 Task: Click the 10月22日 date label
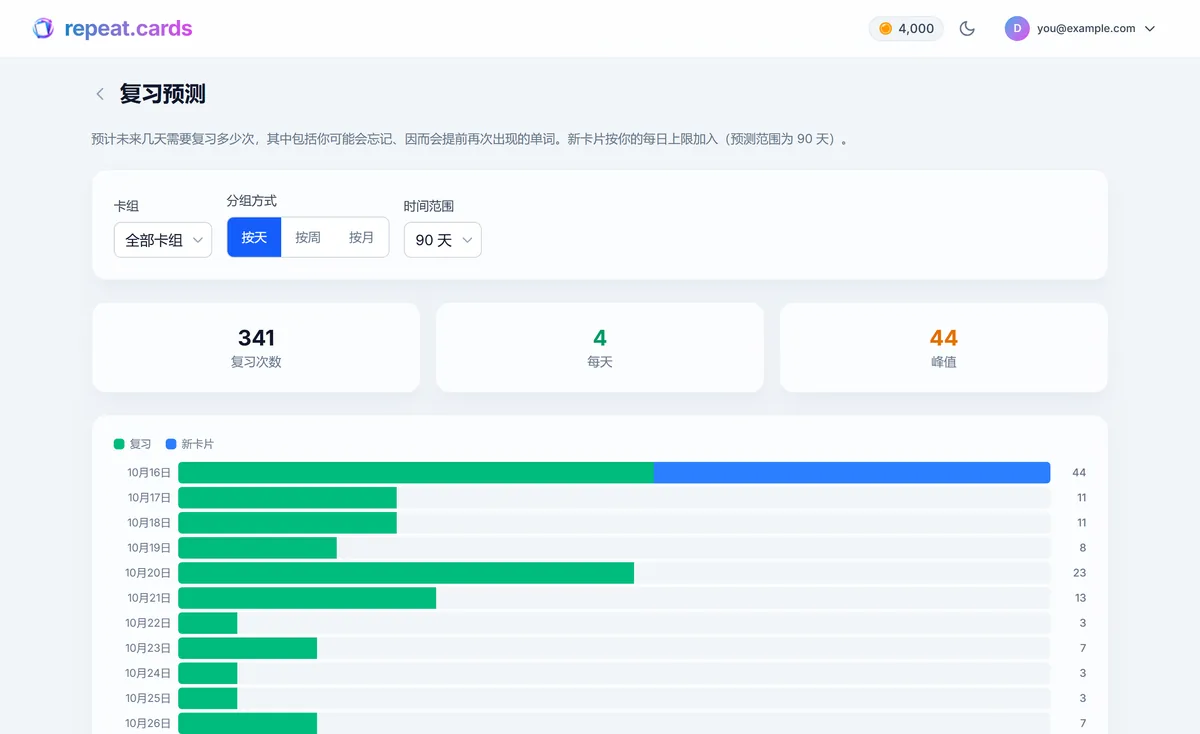(x=148, y=623)
